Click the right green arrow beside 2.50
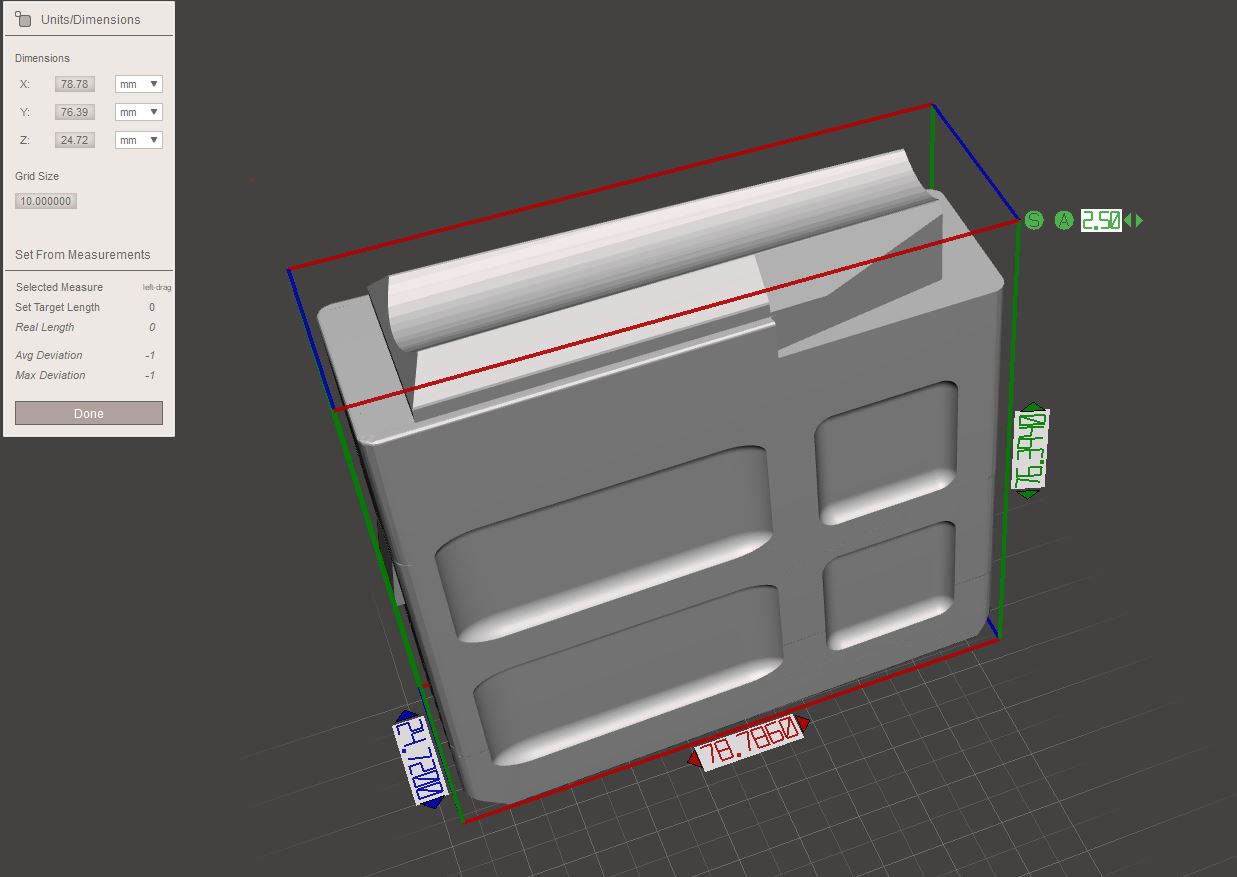The height and width of the screenshot is (877, 1237). point(1138,220)
